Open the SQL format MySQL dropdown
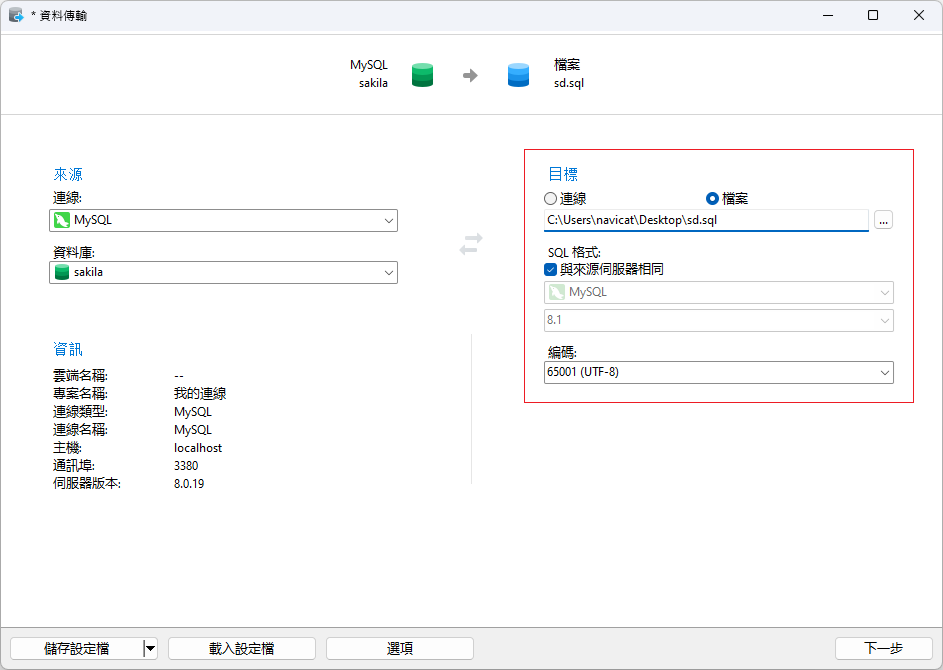This screenshot has height=670, width=943. tap(719, 292)
